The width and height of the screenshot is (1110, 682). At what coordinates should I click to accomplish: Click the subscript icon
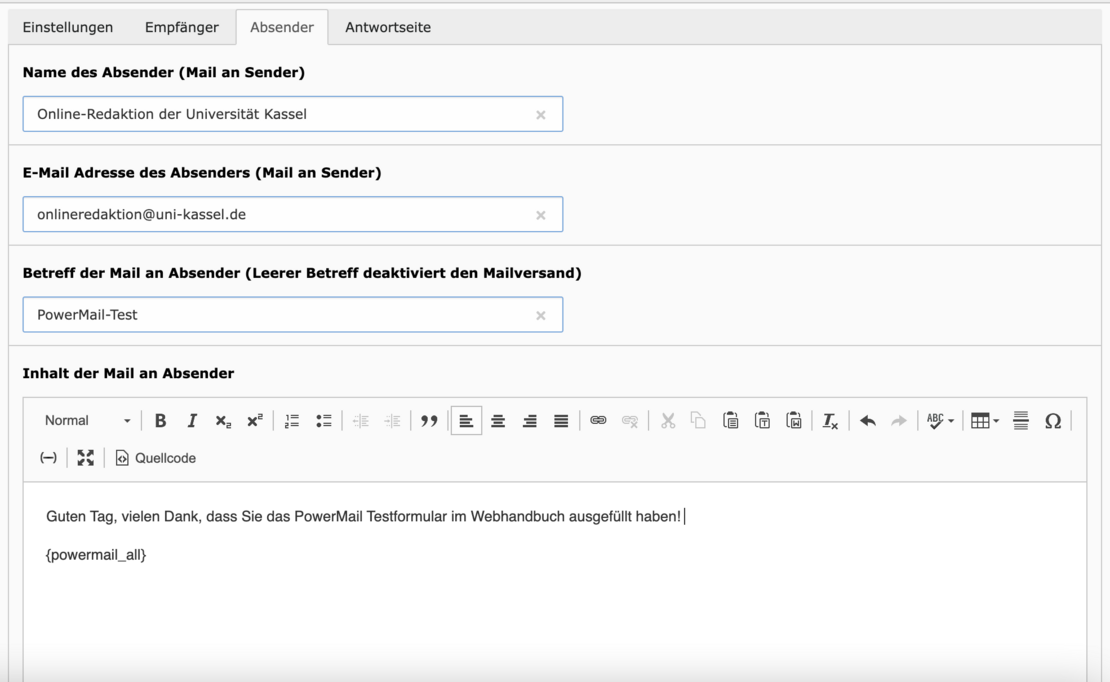(223, 421)
